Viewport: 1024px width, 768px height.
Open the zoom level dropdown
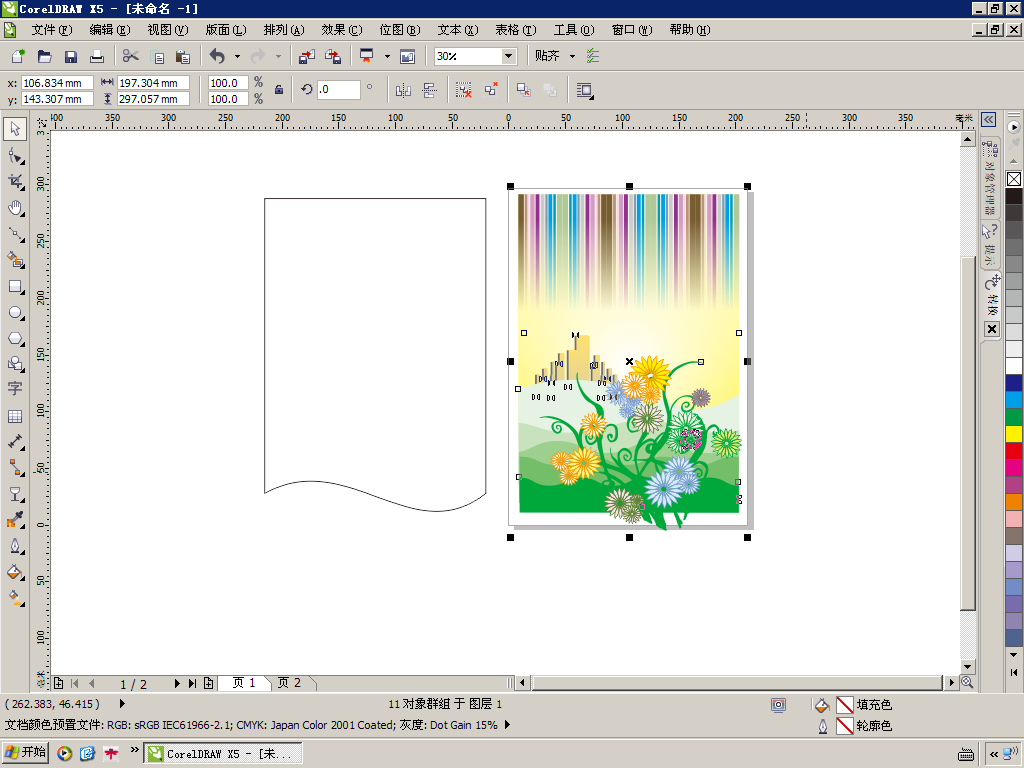tap(508, 56)
